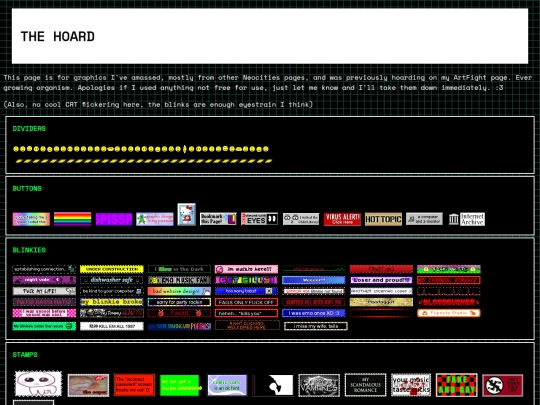540x405 pixels.
Task: Click the 'comic sans is an ok font' stamp
Action: [x=227, y=385]
